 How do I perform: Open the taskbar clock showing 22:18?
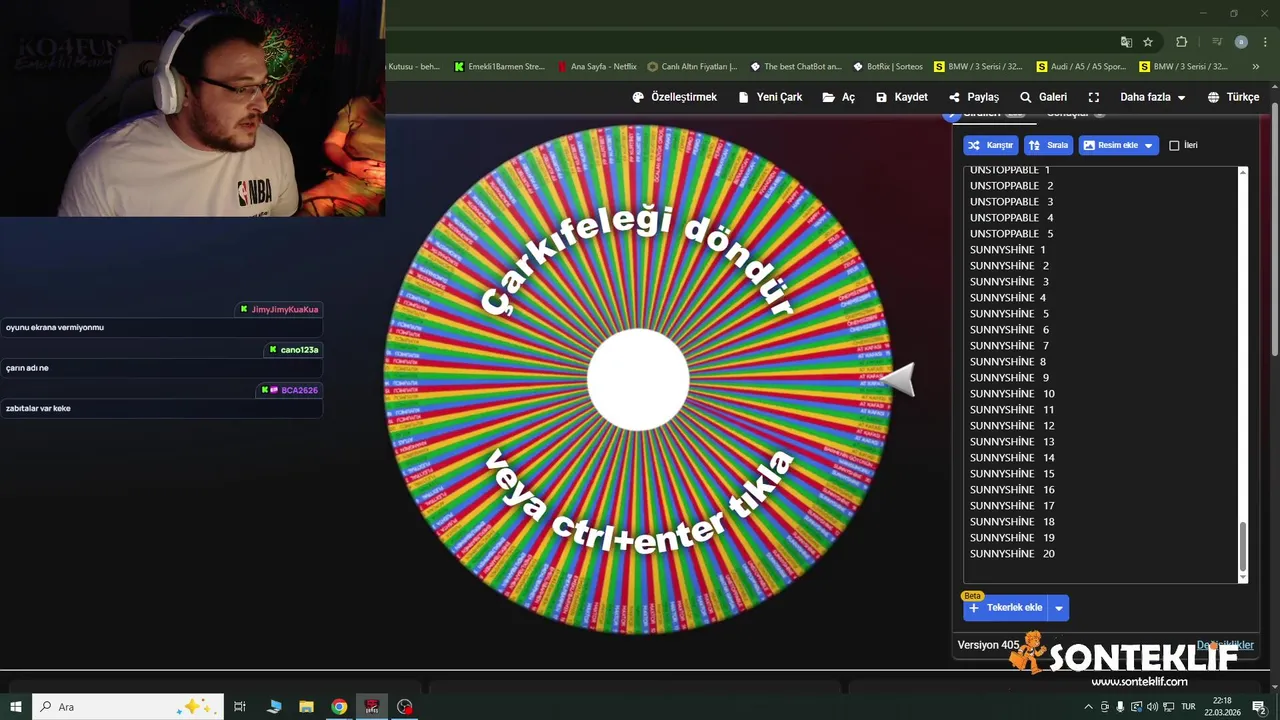click(x=1222, y=707)
